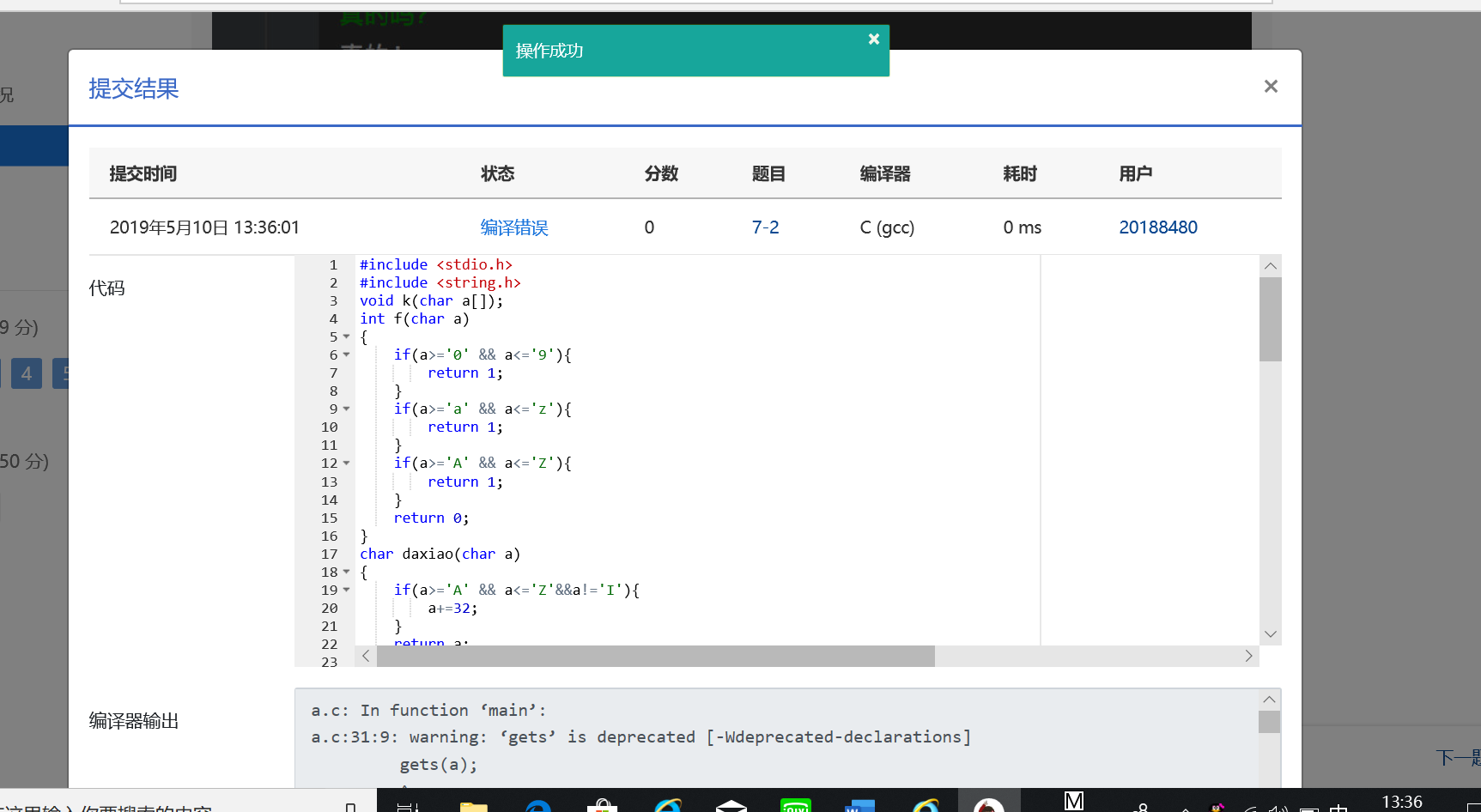Close the 提交结果 dialog

click(x=1271, y=86)
